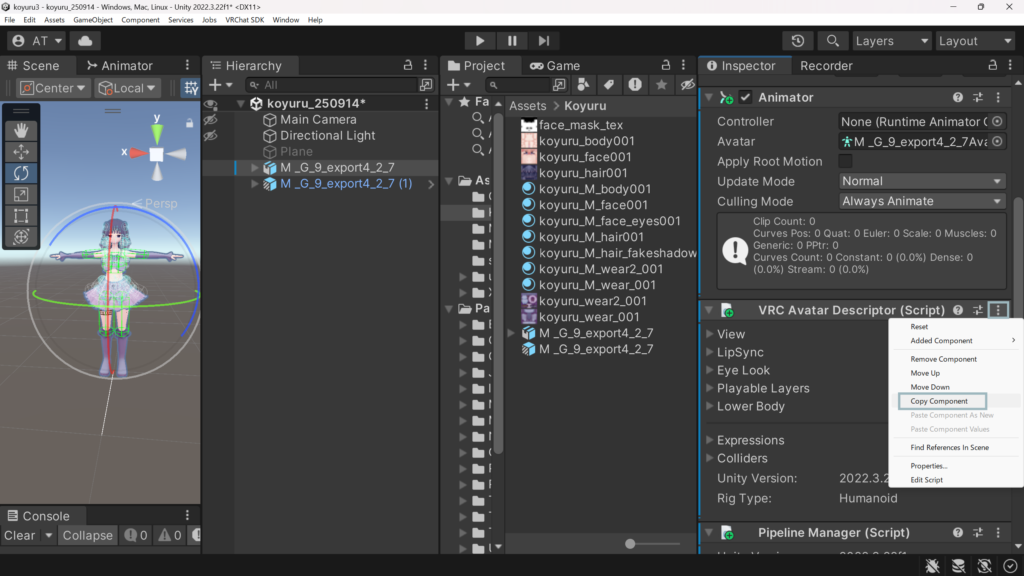Open Animator component help
The image size is (1024, 576).
(x=957, y=97)
